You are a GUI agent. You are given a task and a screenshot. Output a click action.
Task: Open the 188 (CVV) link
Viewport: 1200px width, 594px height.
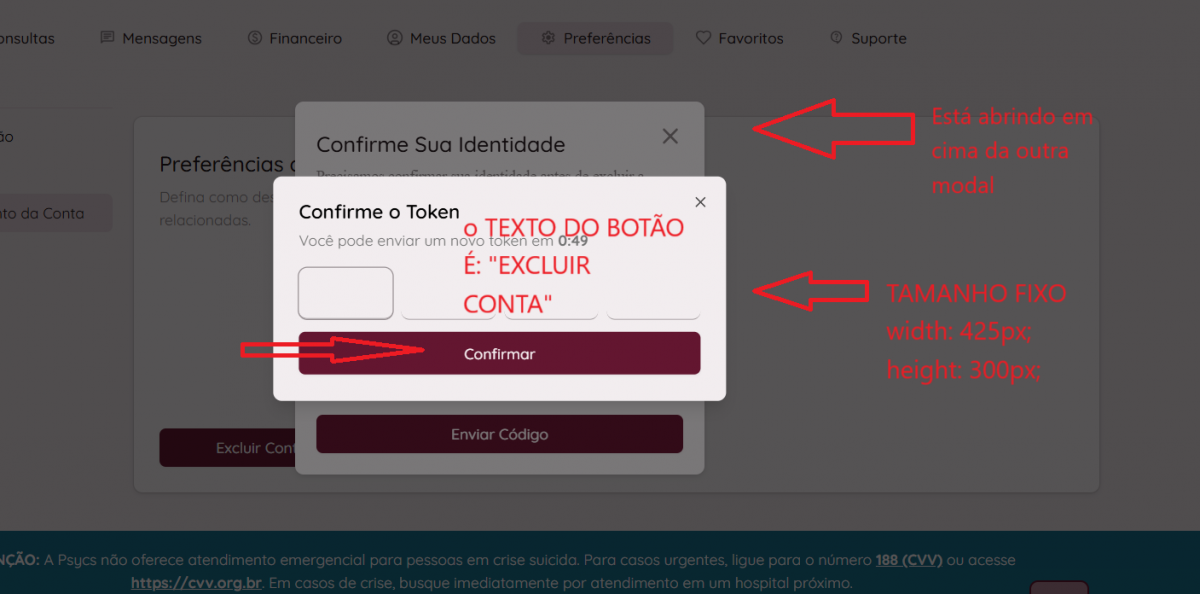(x=909, y=560)
